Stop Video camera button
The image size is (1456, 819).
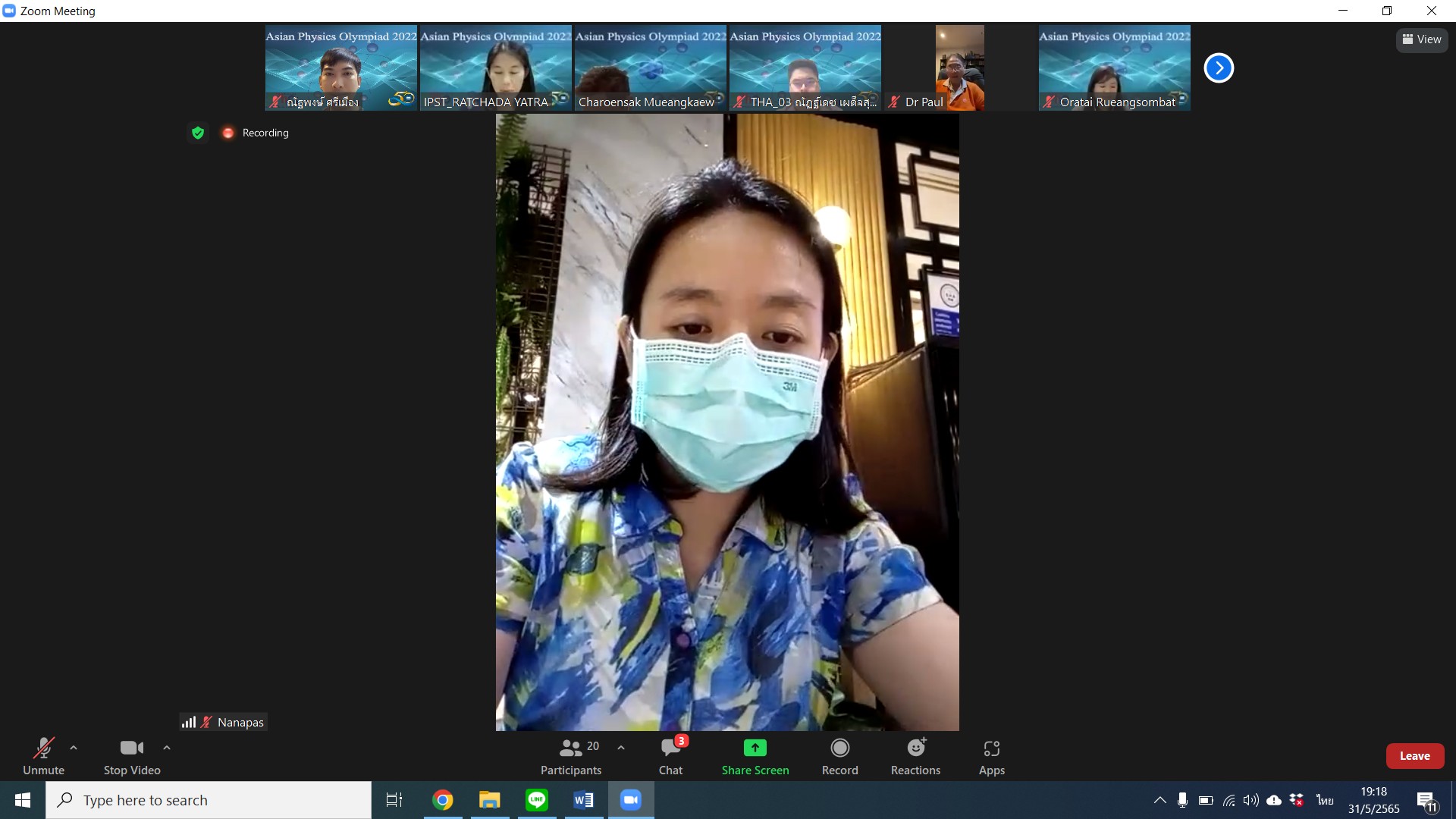[x=132, y=757]
